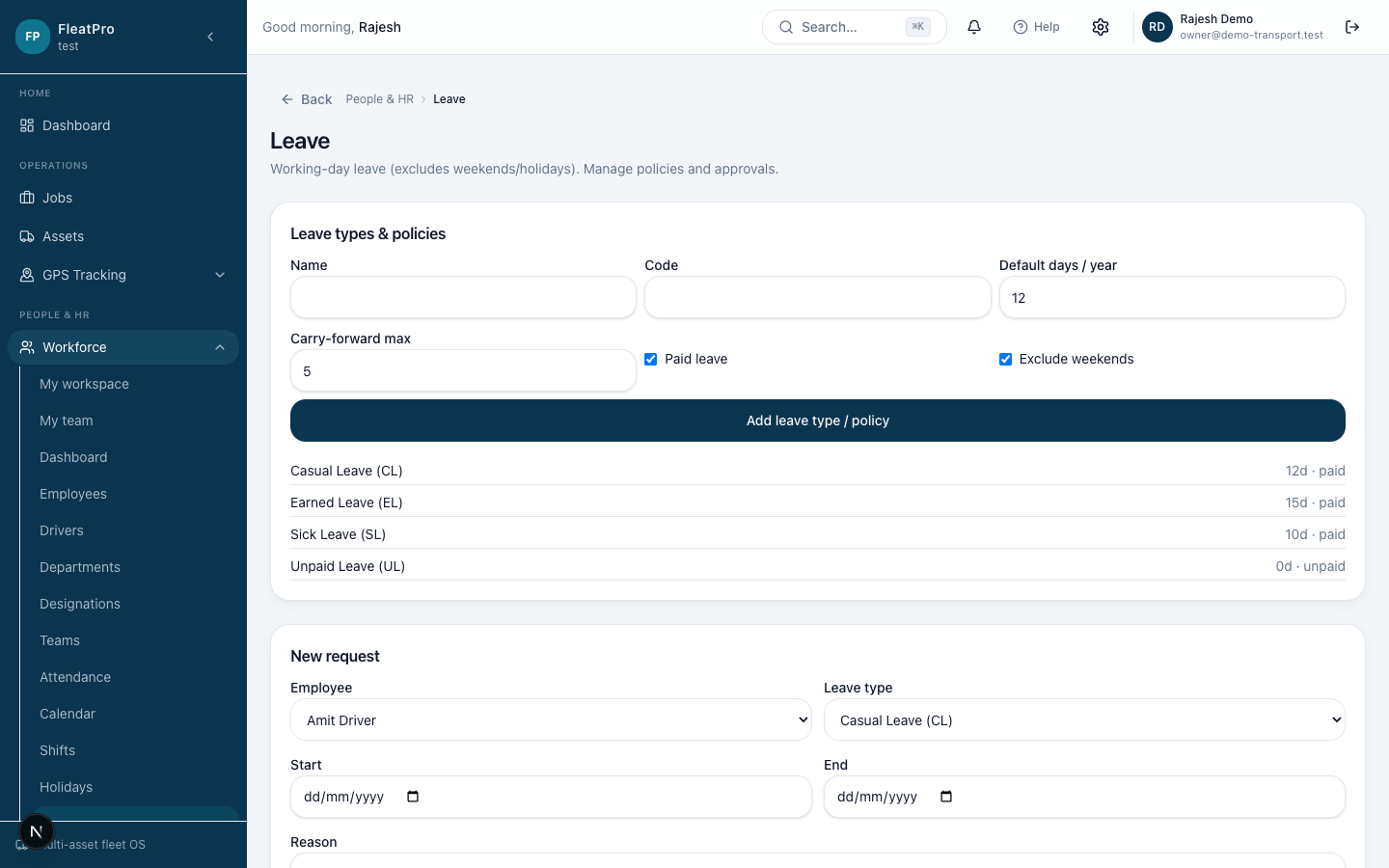Open the Leave type dropdown
1389x868 pixels.
point(1084,719)
